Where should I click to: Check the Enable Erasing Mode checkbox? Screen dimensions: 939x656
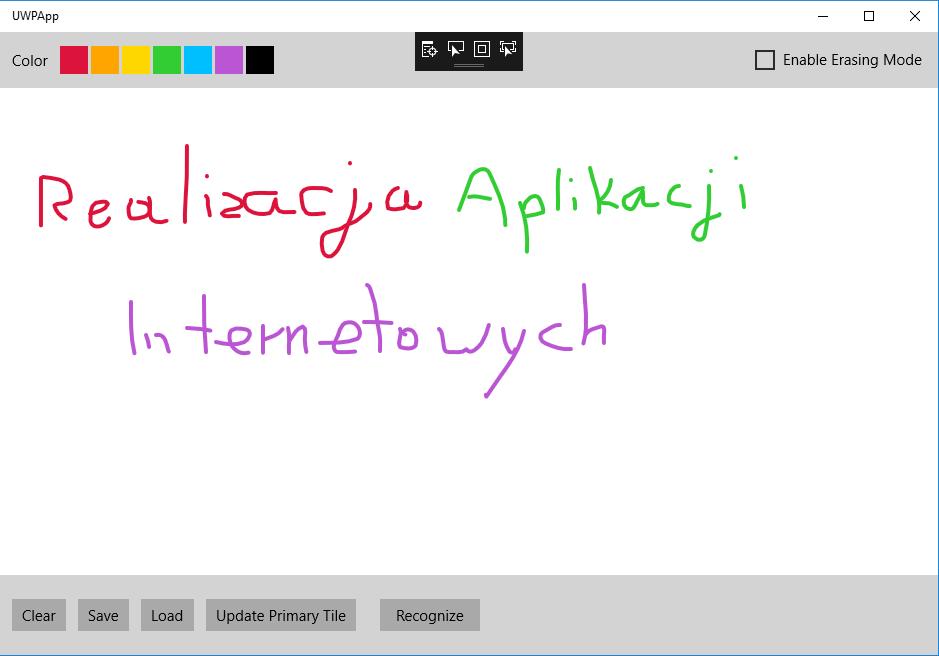coord(765,60)
